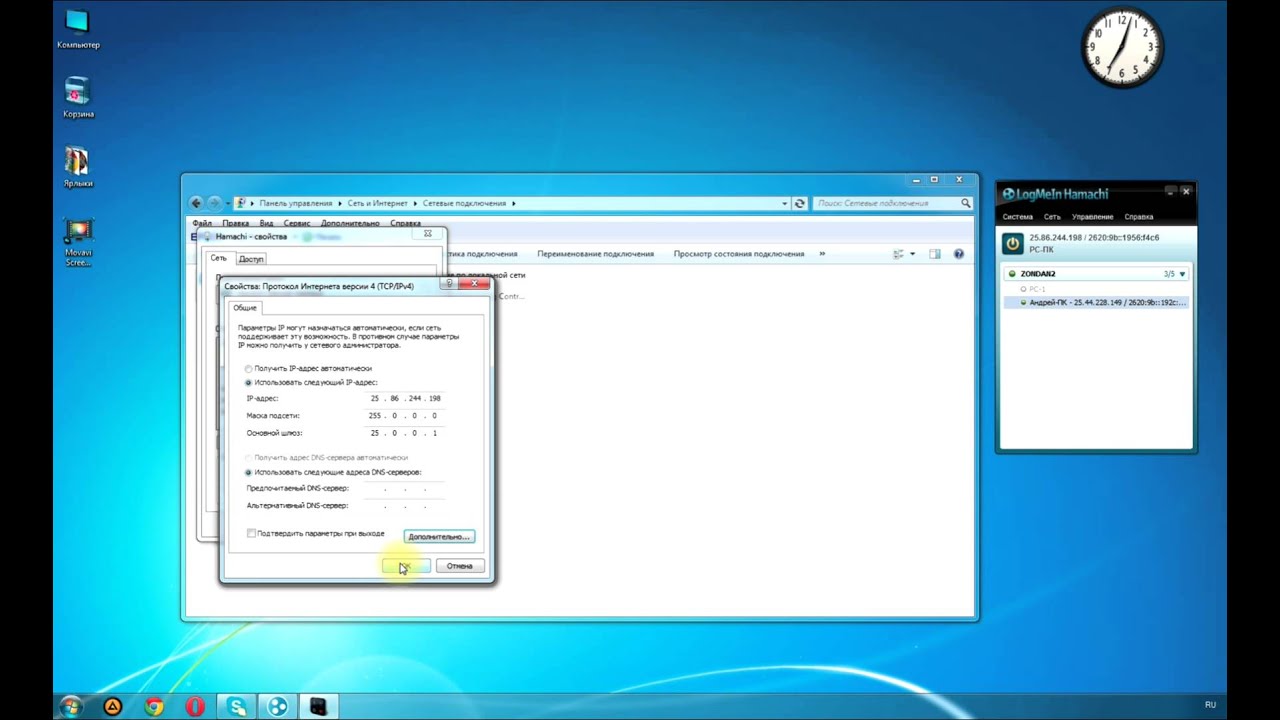Open the Movavi Screen desktop icon
Image resolution: width=1280 pixels, height=720 pixels.
pos(77,243)
